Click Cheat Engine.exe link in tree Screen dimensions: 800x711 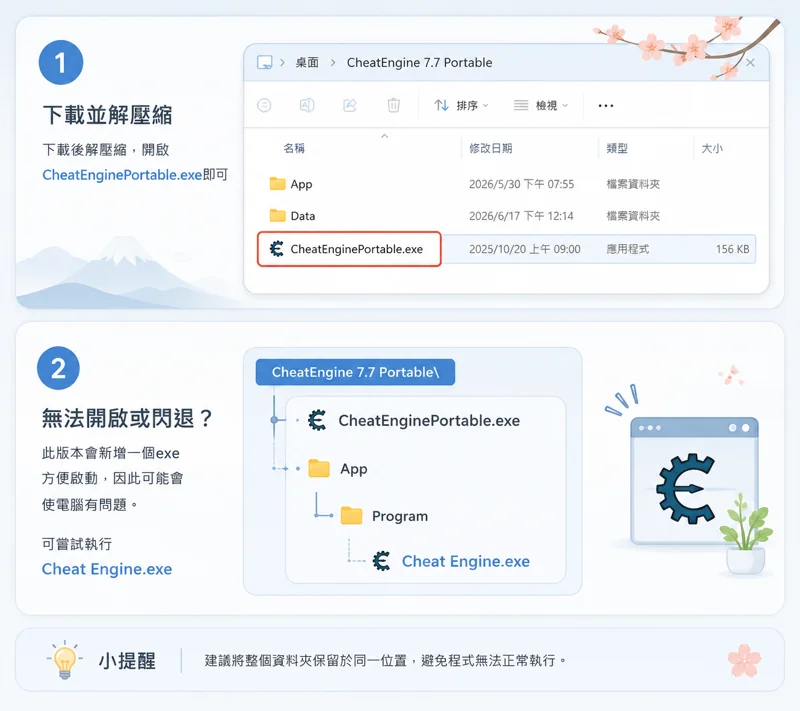(x=466, y=562)
